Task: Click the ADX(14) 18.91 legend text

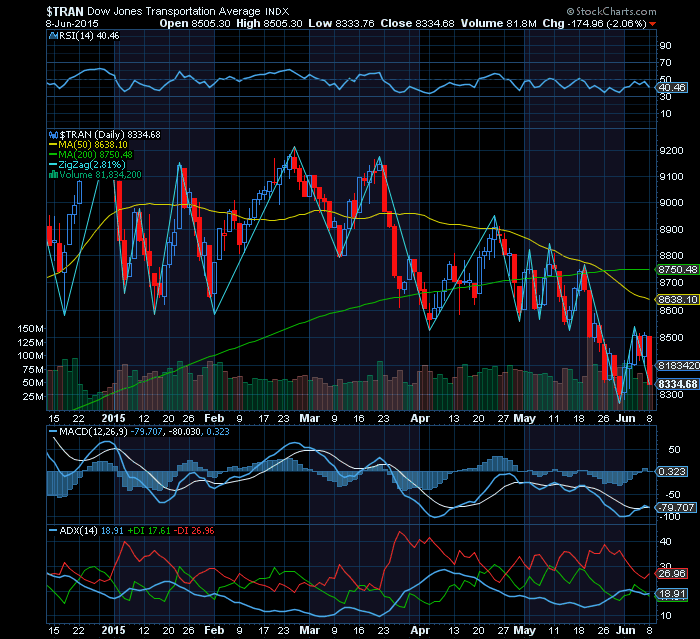Action: [91, 531]
